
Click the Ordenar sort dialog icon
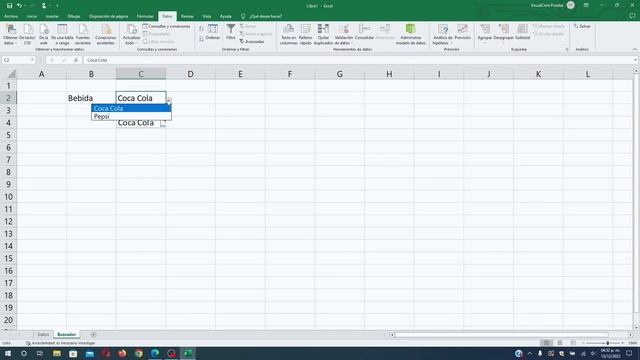click(x=213, y=32)
